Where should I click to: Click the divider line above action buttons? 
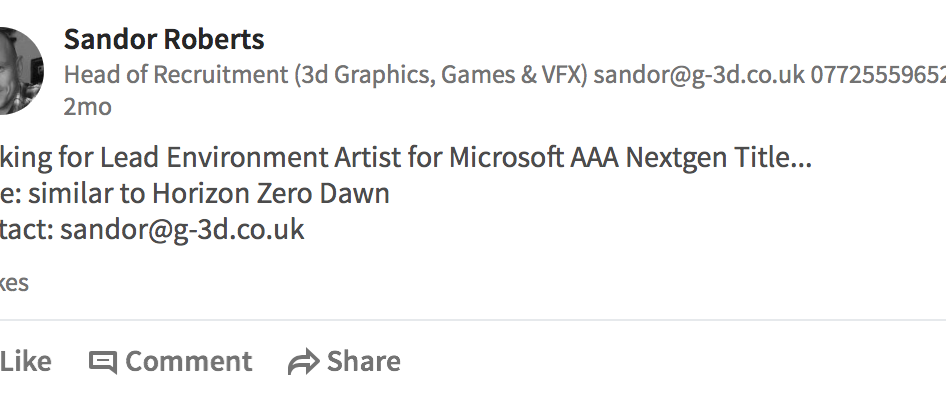[x=473, y=320]
